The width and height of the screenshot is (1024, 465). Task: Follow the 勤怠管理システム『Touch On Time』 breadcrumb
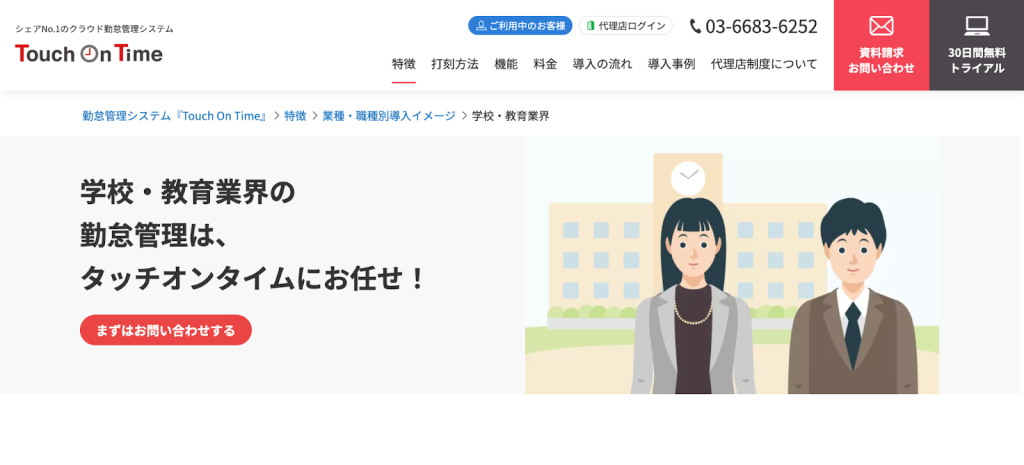(175, 116)
